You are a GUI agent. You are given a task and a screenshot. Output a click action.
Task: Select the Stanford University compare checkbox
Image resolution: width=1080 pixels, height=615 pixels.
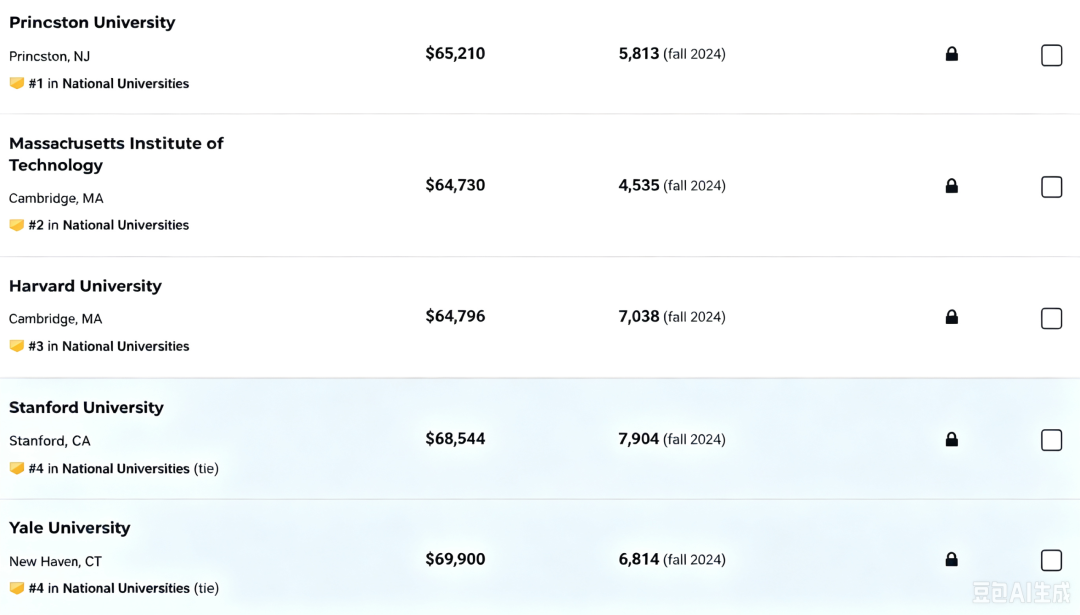point(1051,440)
